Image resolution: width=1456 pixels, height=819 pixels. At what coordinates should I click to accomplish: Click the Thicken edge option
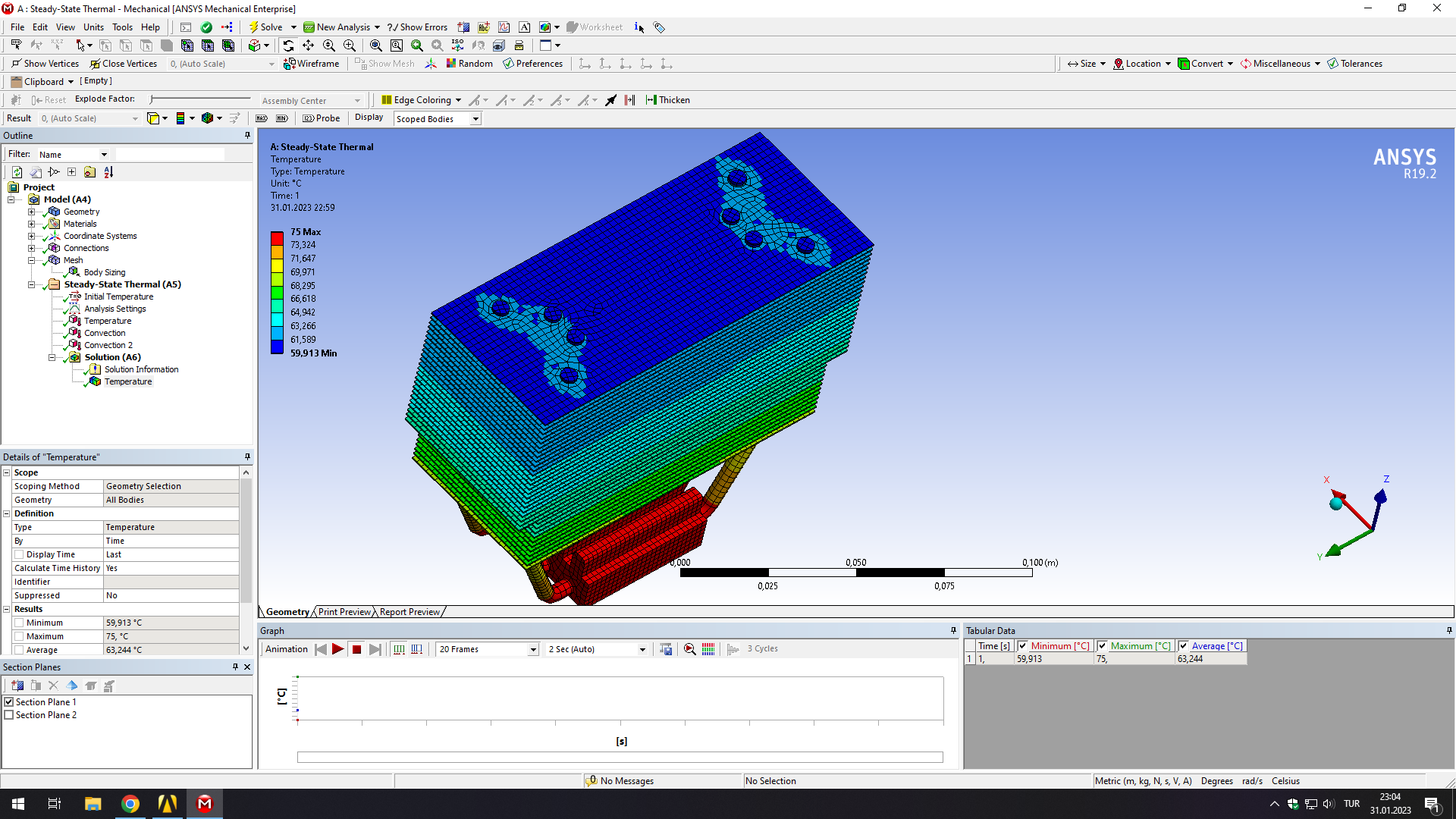(667, 100)
